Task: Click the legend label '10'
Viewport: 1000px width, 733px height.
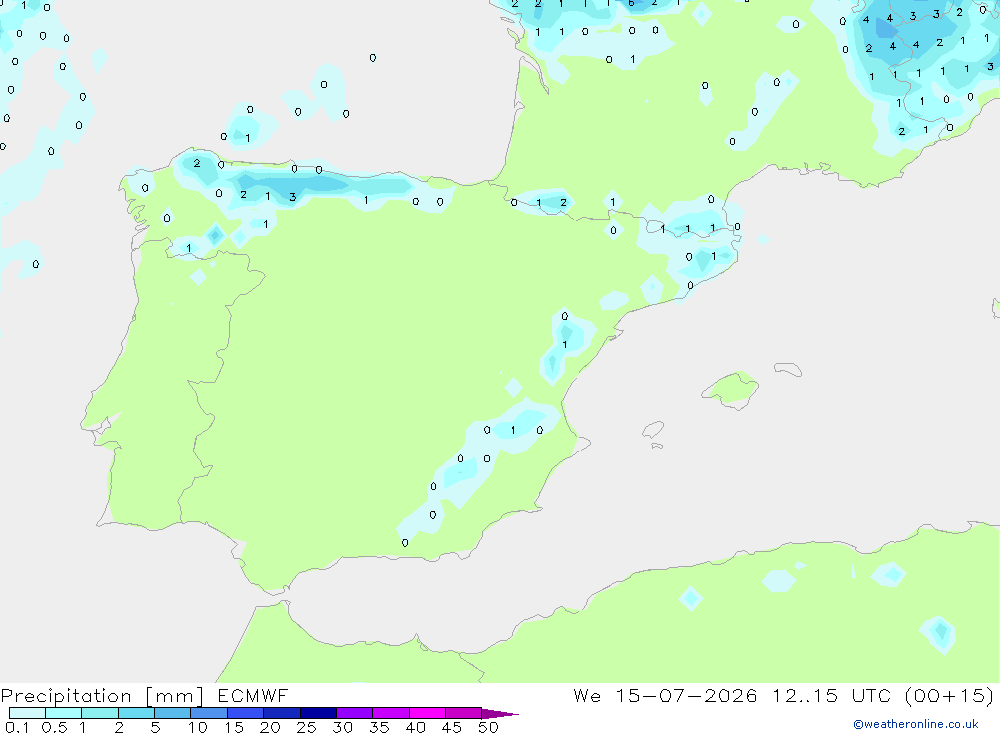Action: 198,727
